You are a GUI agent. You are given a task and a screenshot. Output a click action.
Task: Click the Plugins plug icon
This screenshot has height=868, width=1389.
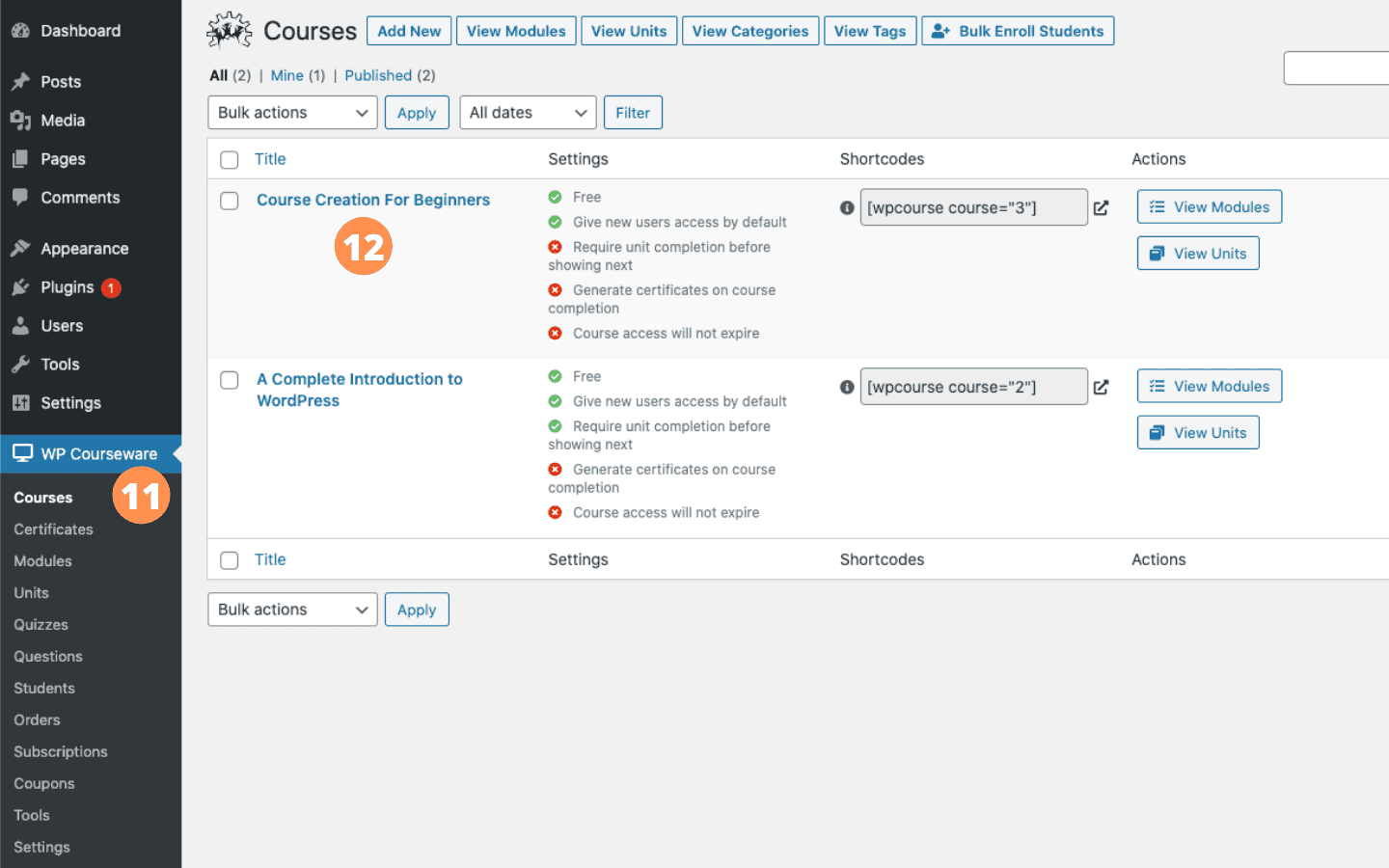click(20, 287)
